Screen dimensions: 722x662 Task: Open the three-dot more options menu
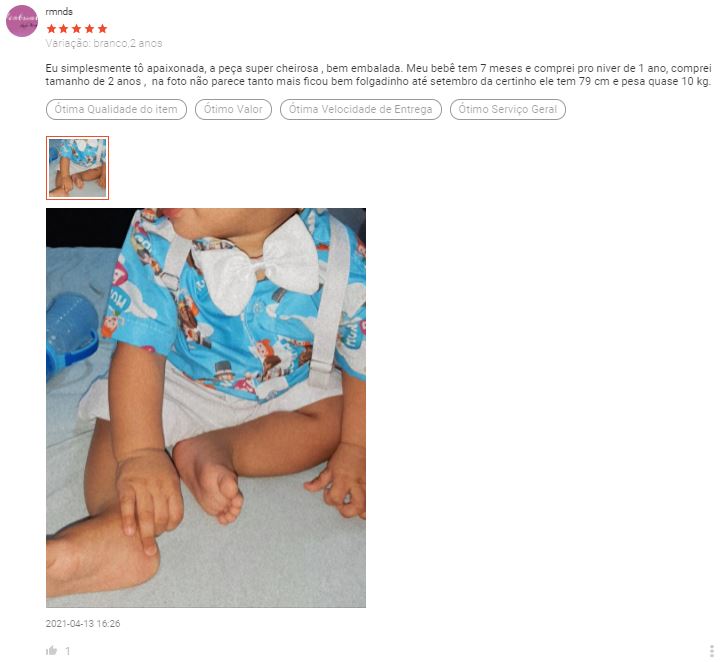coord(712,651)
